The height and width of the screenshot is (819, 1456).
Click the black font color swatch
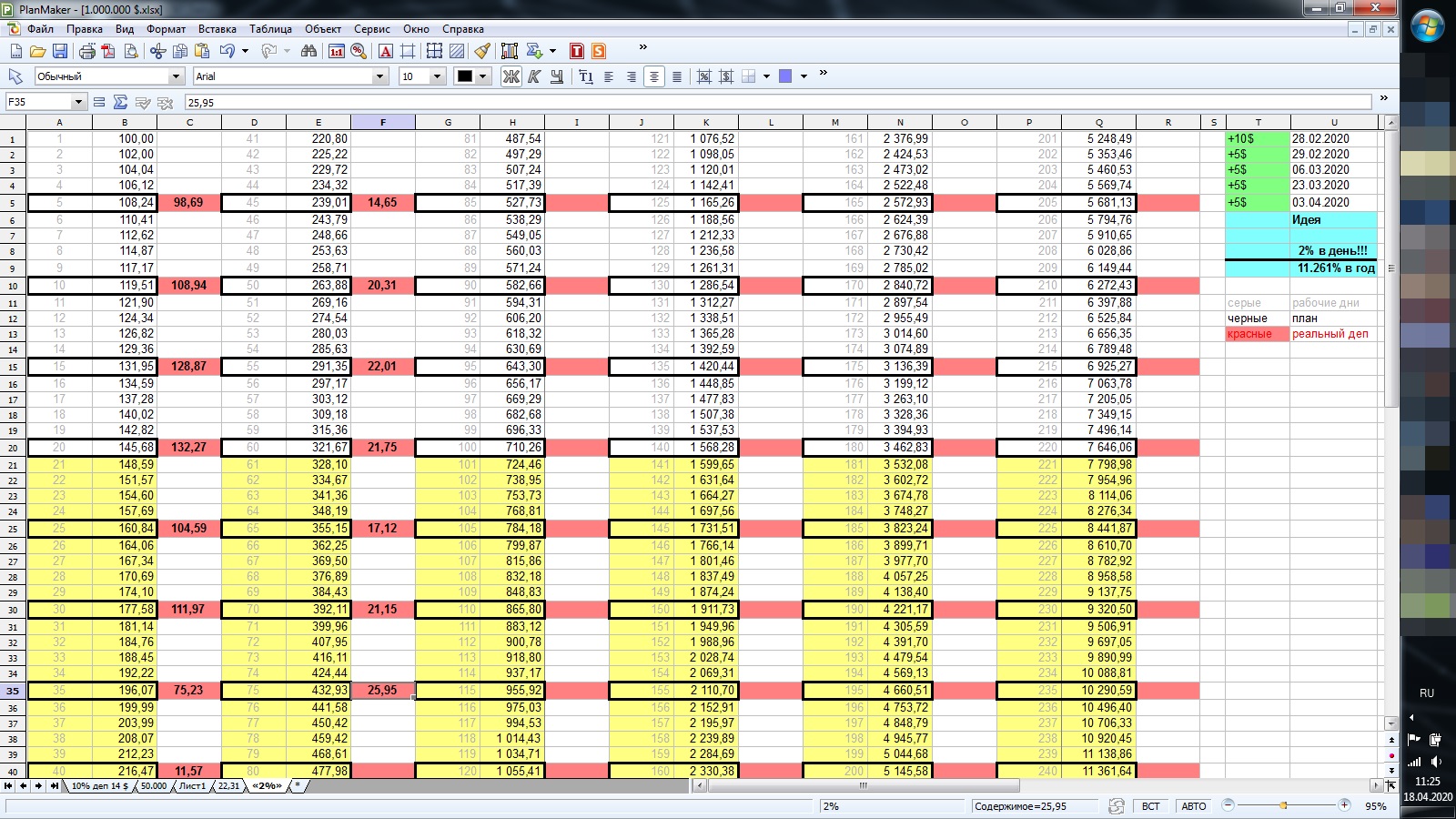click(465, 76)
